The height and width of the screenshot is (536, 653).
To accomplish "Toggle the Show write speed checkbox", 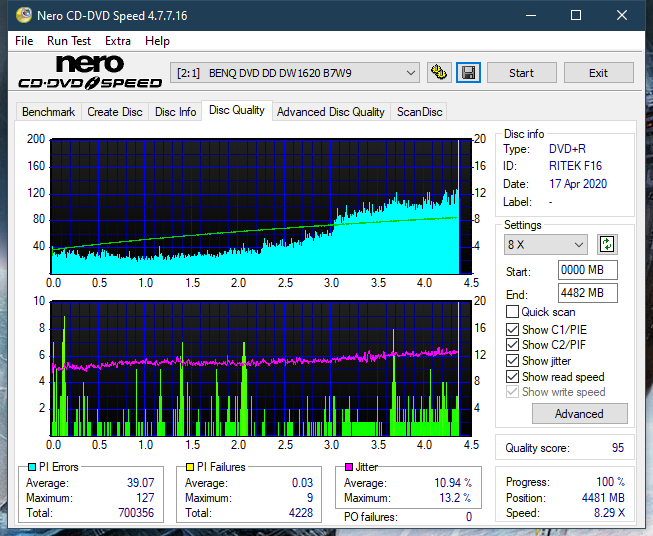I will [512, 392].
